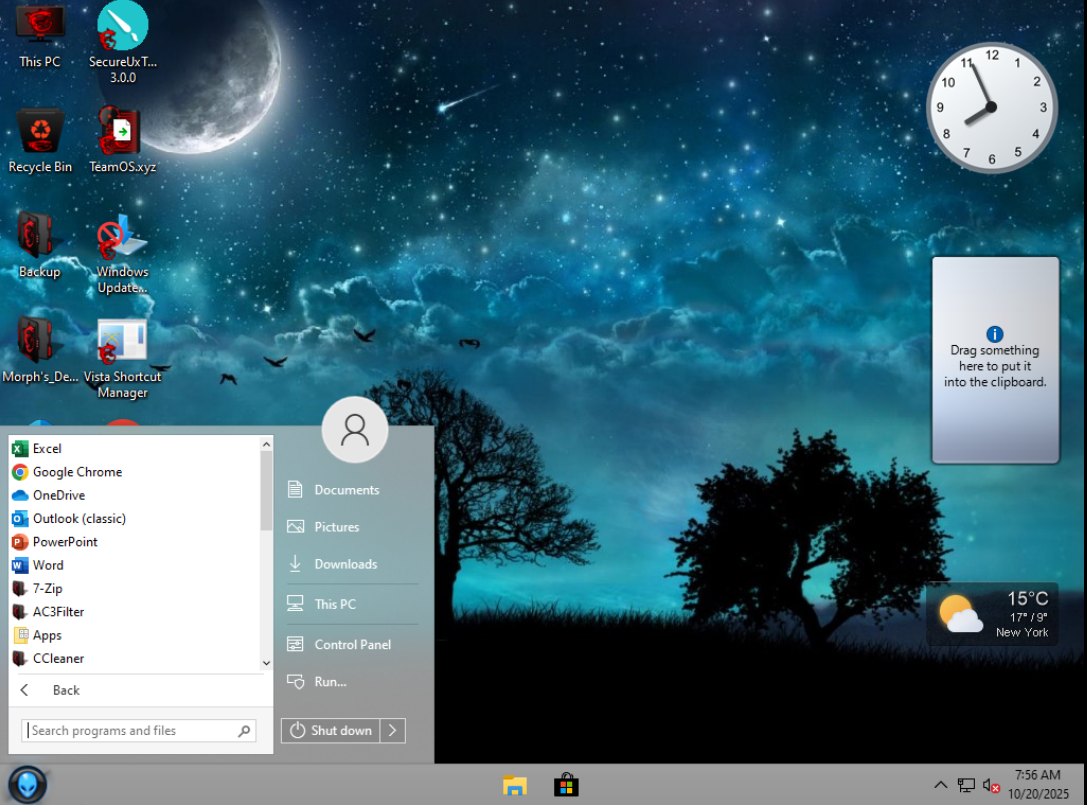Select the TeamOS.xyz shortcut icon

123,141
